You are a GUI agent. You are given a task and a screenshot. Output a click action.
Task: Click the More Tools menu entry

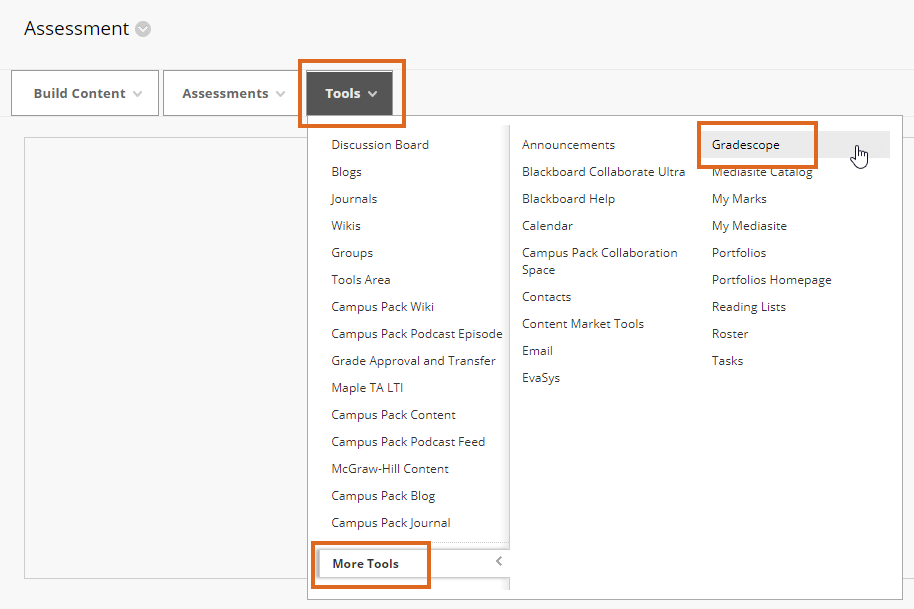tap(366, 564)
